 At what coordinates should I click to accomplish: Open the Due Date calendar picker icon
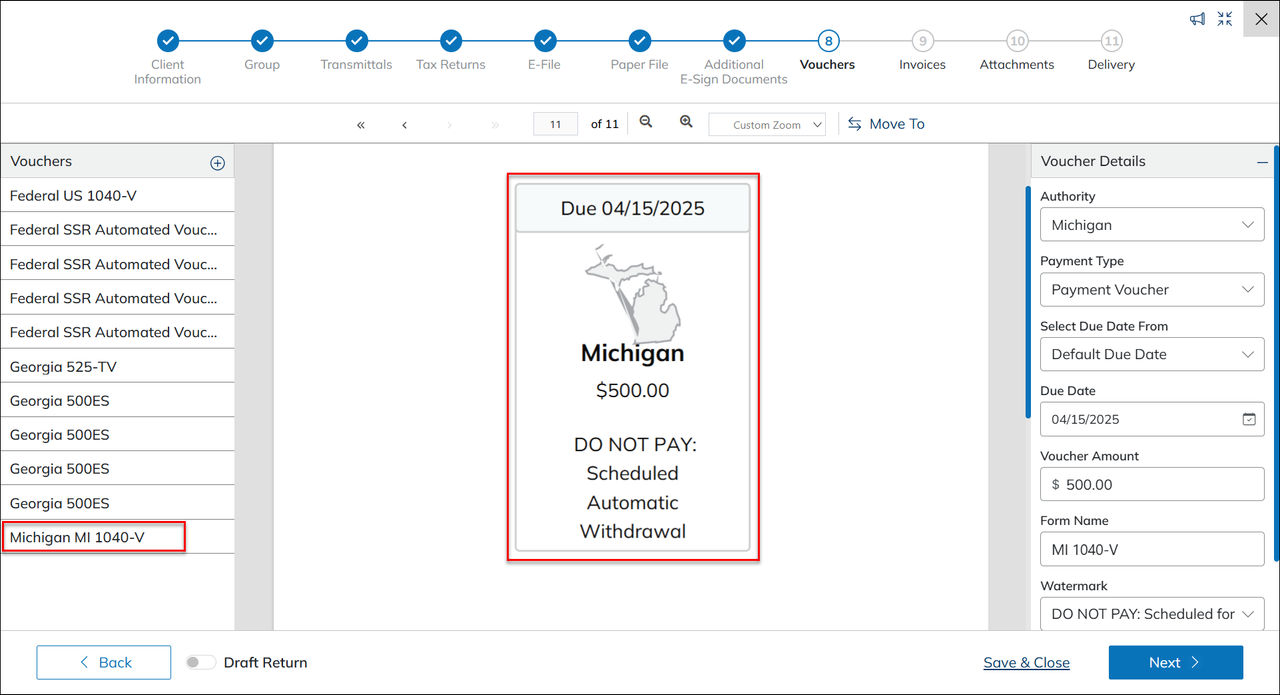tap(1249, 419)
